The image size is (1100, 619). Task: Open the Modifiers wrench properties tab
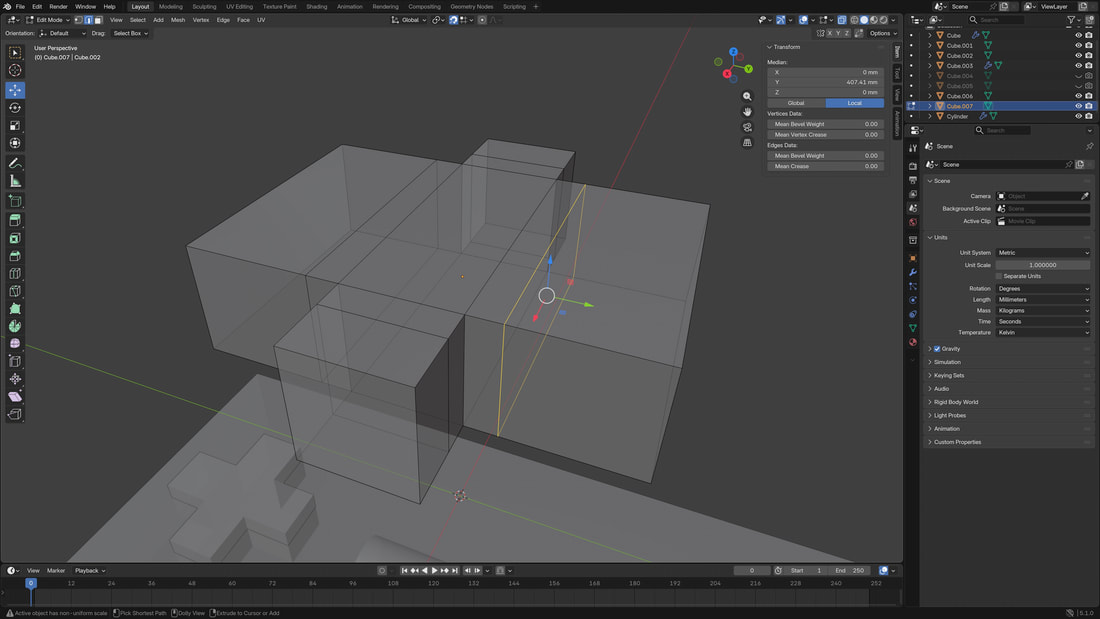pos(913,272)
